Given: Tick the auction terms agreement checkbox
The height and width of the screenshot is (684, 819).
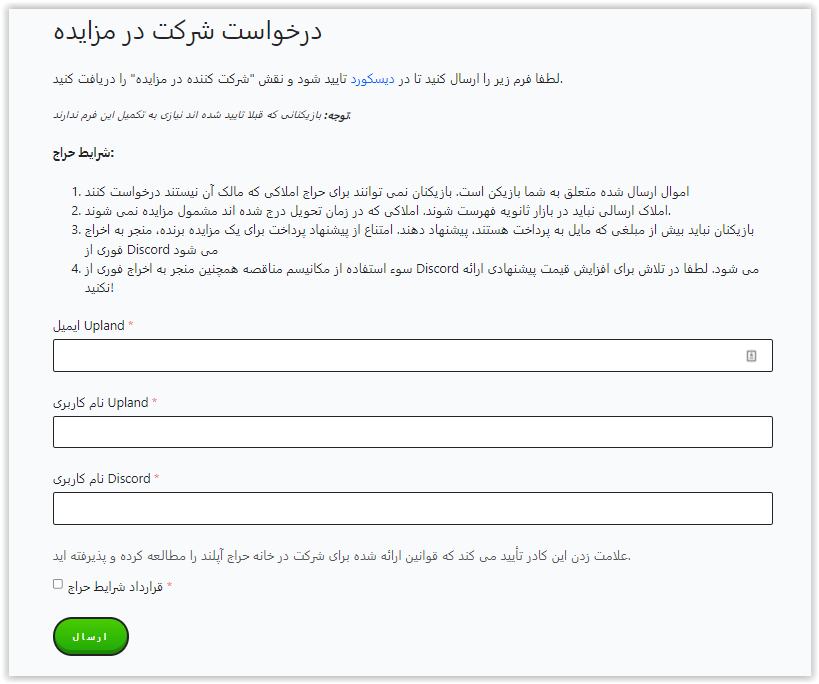Looking at the screenshot, I should [x=58, y=584].
